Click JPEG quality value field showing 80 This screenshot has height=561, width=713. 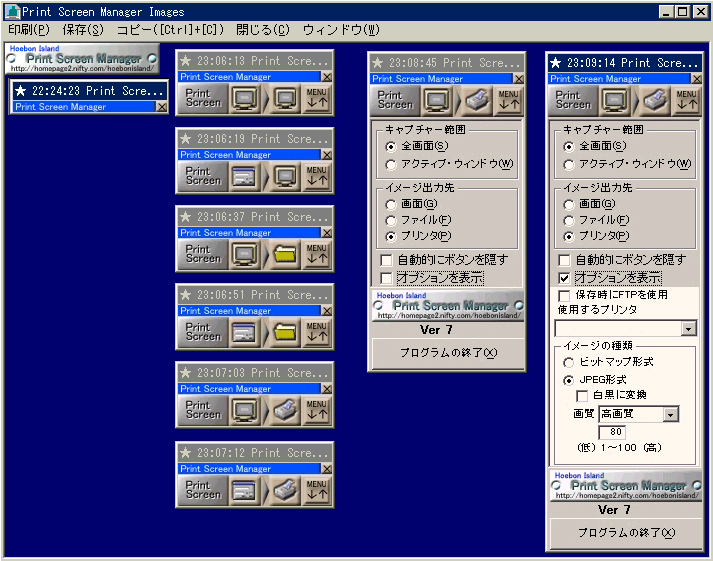(x=612, y=432)
